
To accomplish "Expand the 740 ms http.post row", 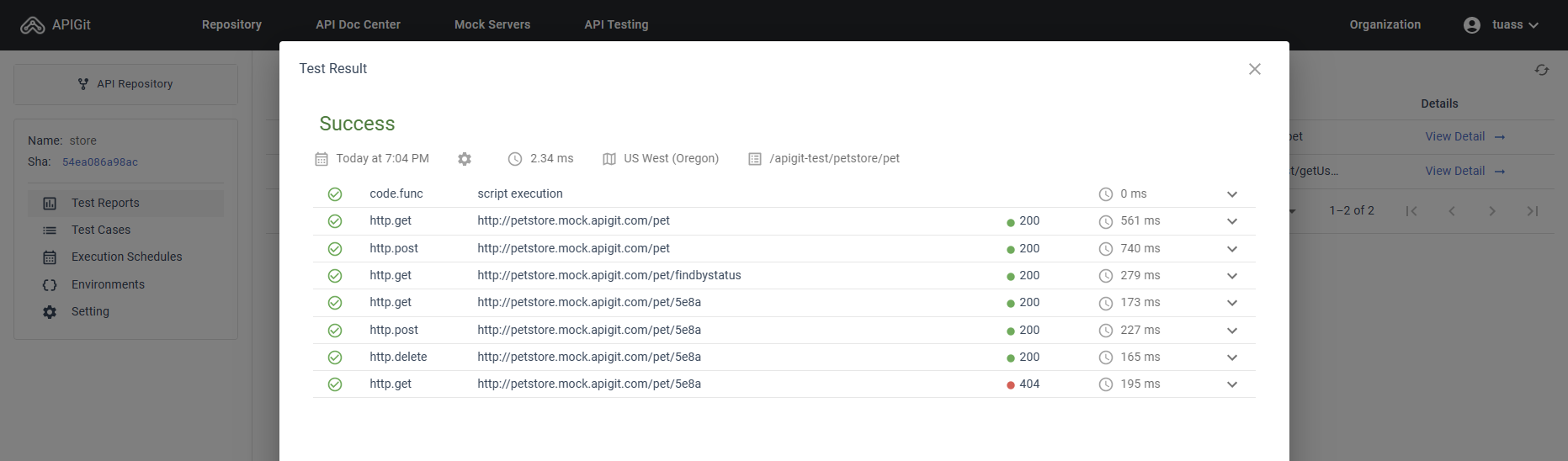I will [x=1232, y=249].
